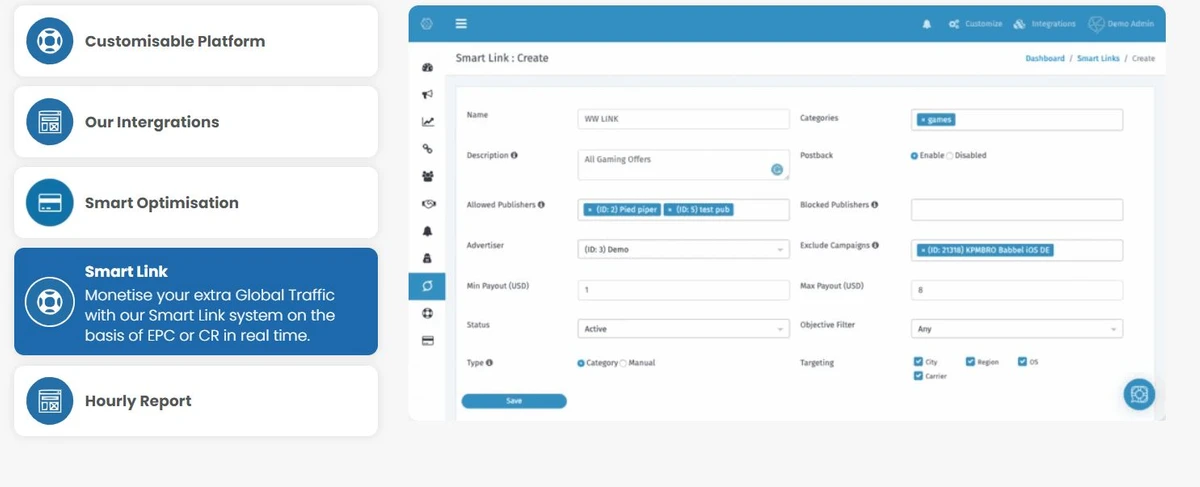This screenshot has width=1200, height=487.
Task: Choose the Category type radio button
Action: tap(581, 363)
